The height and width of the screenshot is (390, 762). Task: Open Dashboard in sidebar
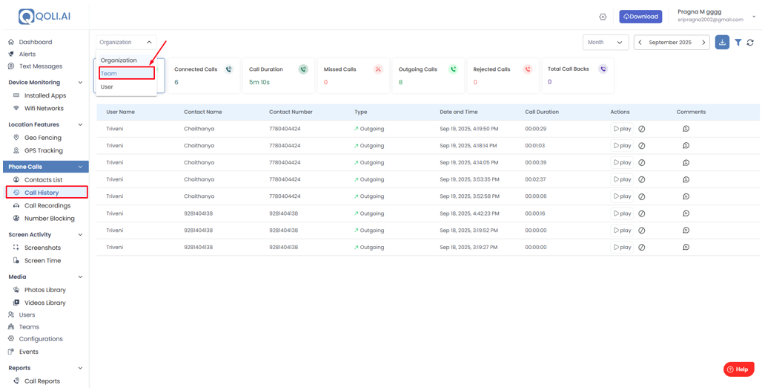(x=35, y=42)
